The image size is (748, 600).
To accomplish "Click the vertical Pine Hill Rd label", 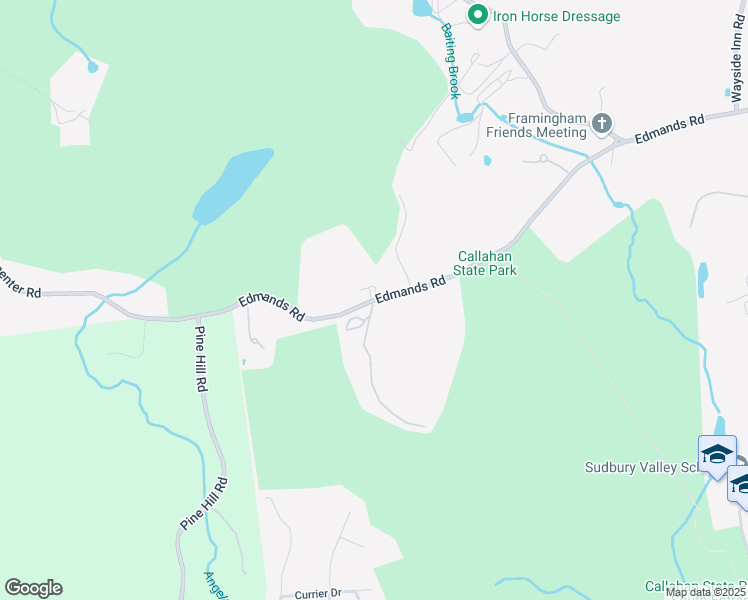I will (x=201, y=359).
